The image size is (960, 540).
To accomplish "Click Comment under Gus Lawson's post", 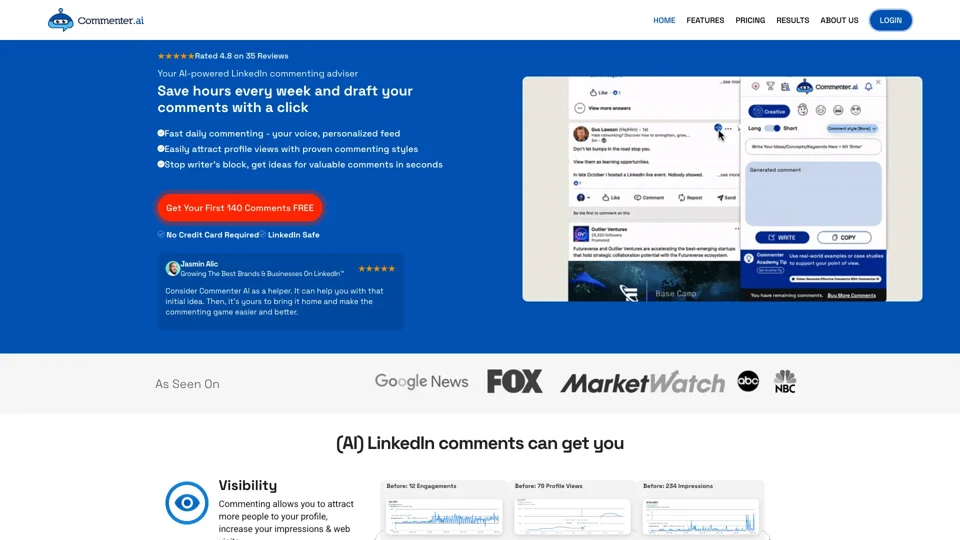I will (x=649, y=198).
